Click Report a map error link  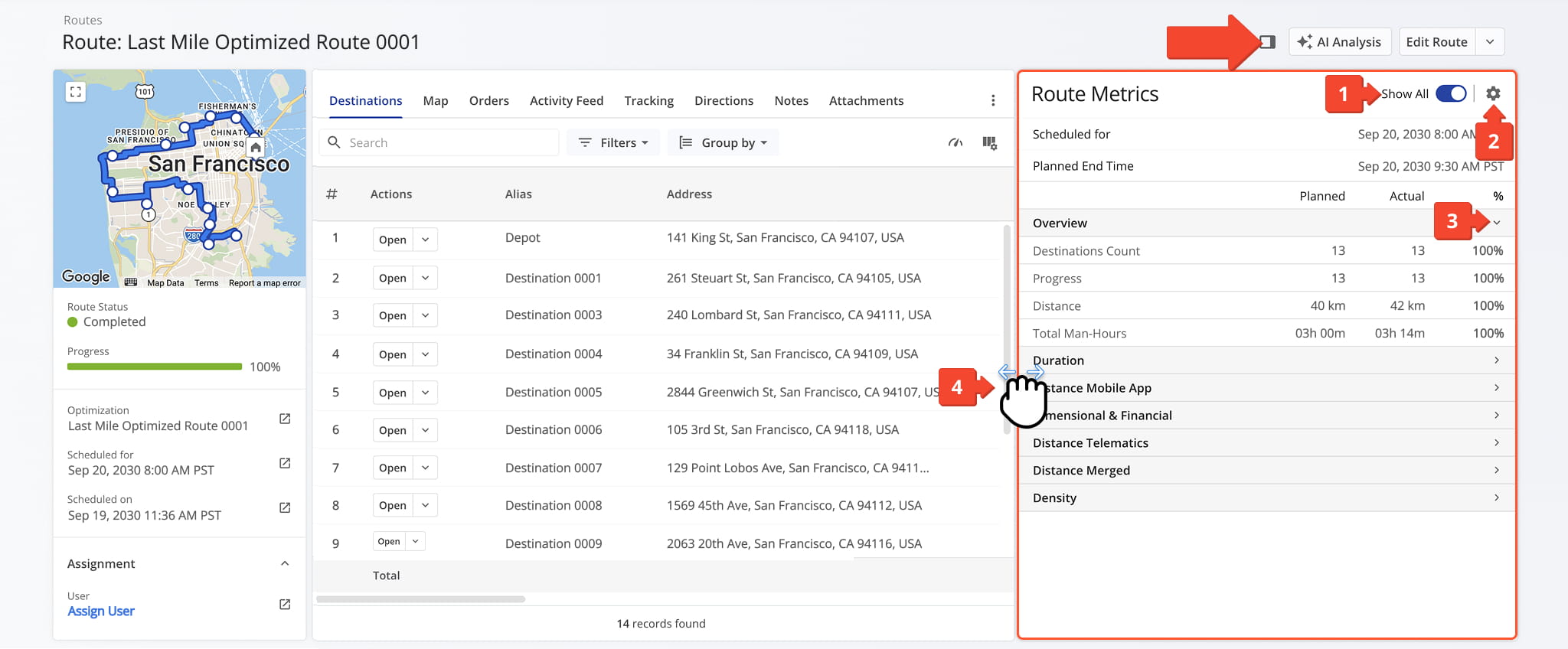point(265,283)
